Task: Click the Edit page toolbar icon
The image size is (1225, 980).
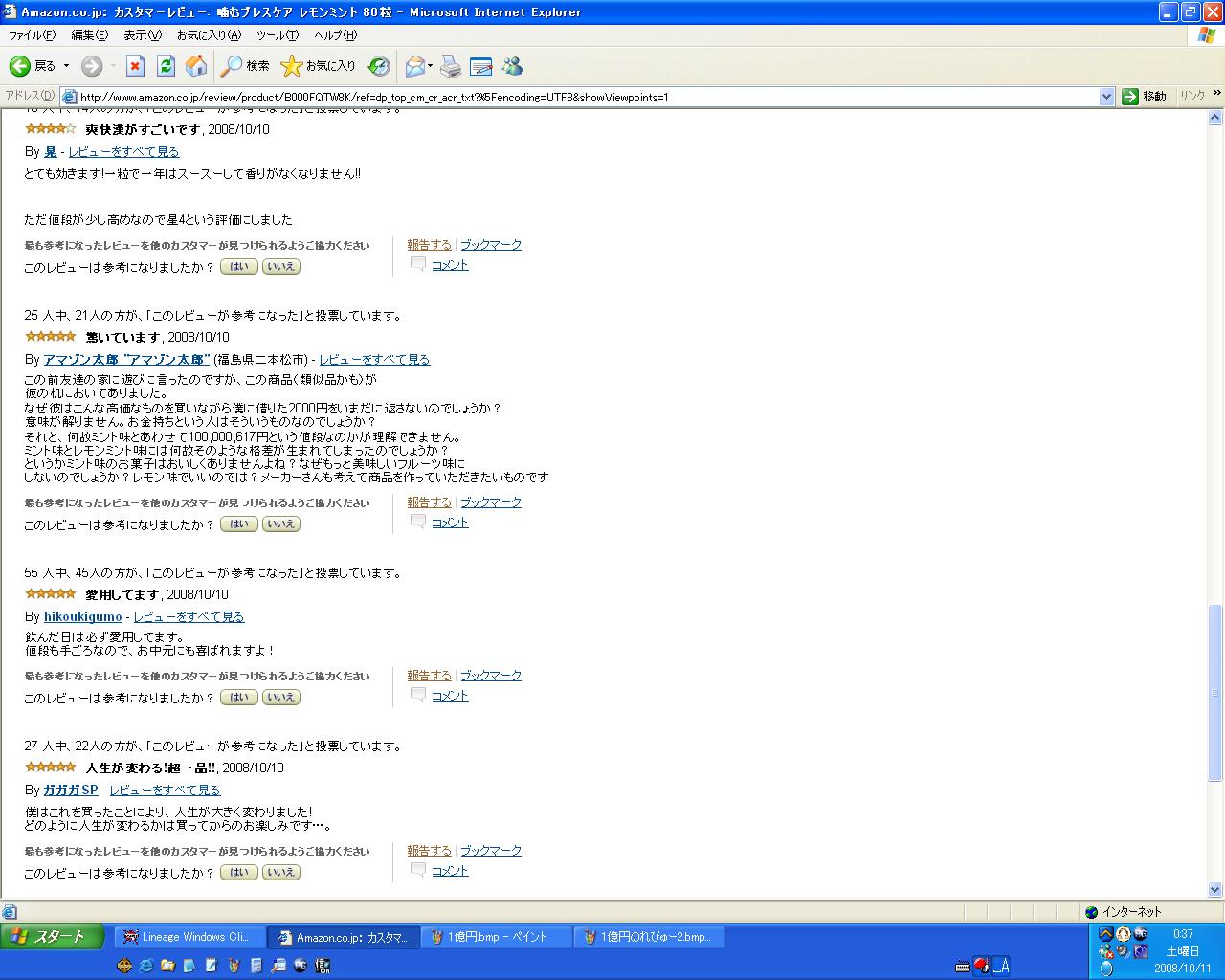Action: click(x=481, y=66)
